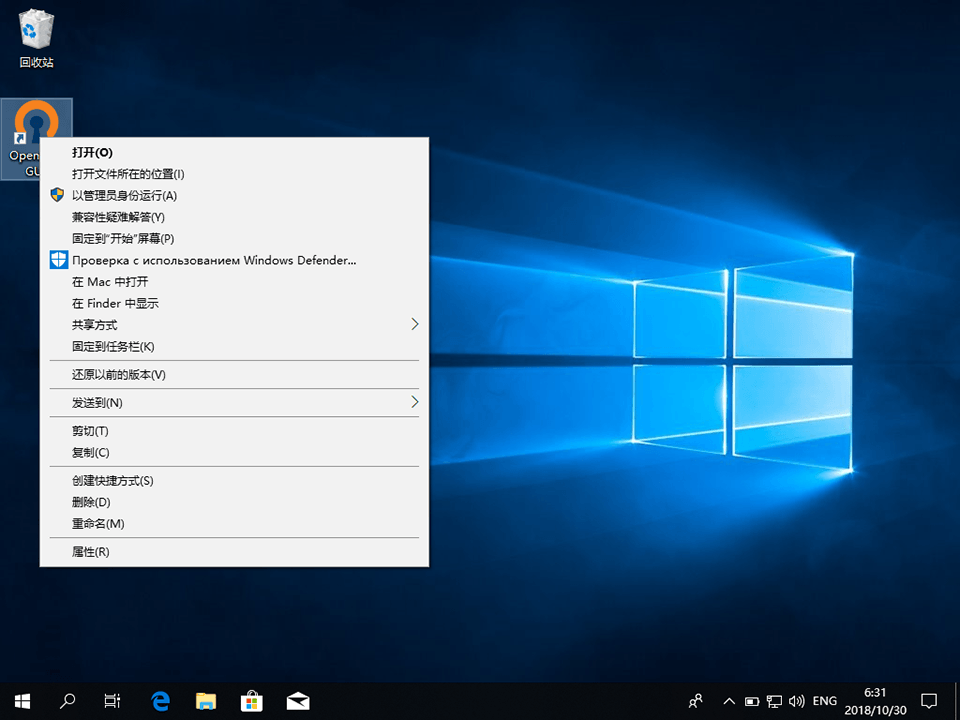This screenshot has height=720, width=960.
Task: Switch input language via ENG indicator
Action: (x=825, y=701)
